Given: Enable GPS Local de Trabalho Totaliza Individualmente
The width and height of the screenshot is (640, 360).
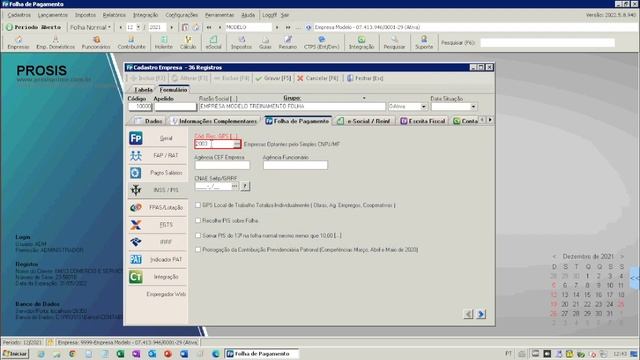Looking at the screenshot, I should pyautogui.click(x=198, y=205).
